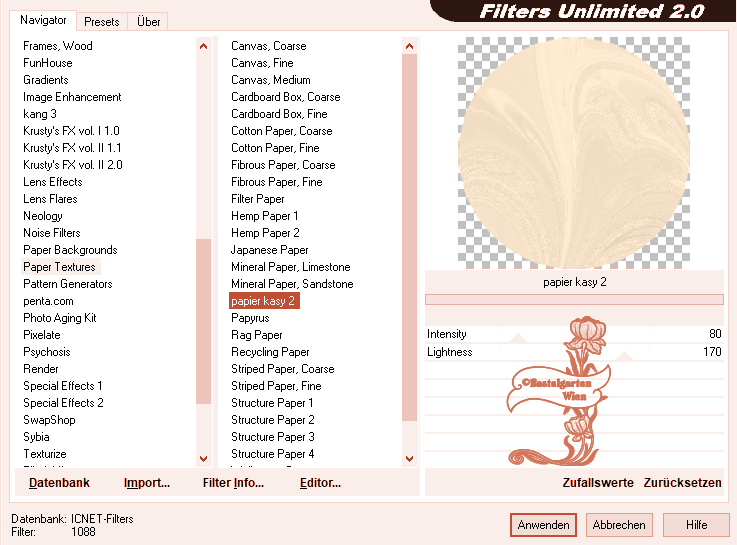Click Zufallswerte to randomize settings
Viewport: 737px width, 545px height.
coord(597,483)
